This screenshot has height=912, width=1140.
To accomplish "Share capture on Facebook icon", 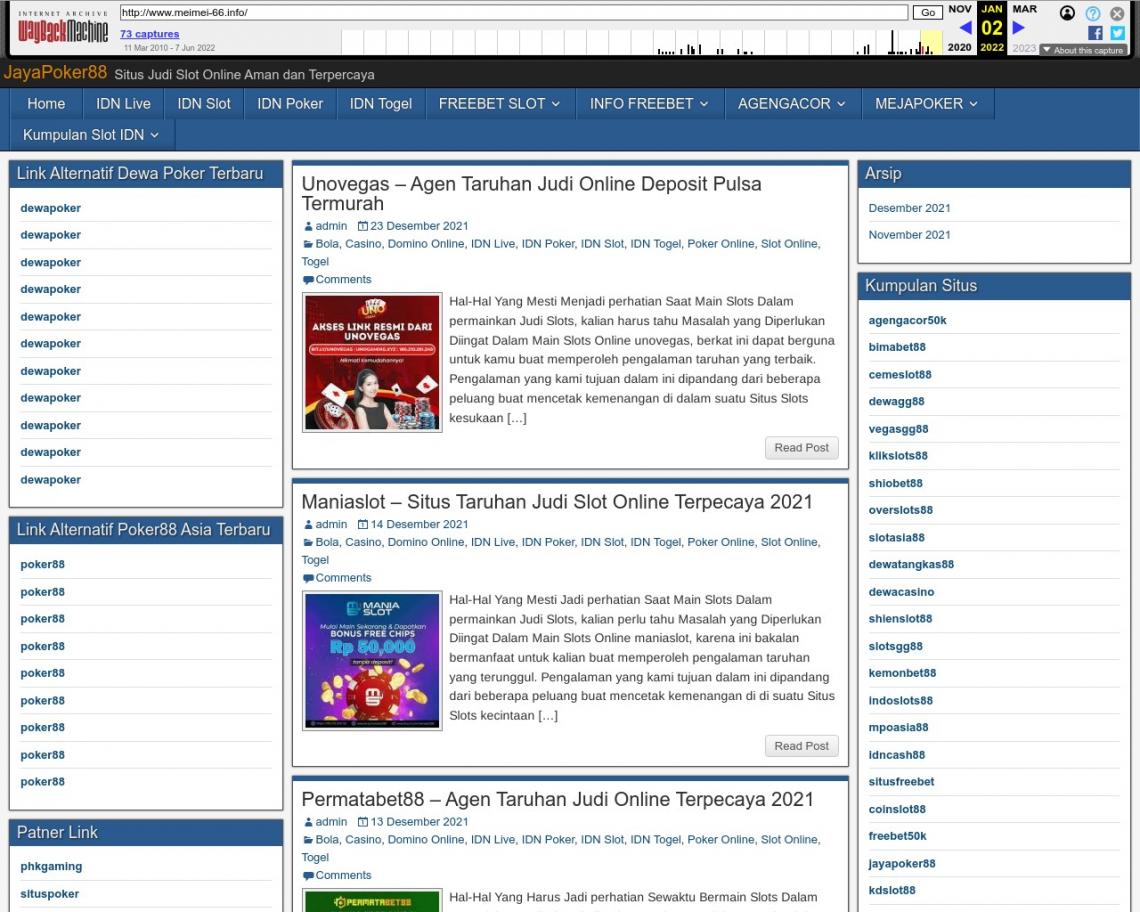I will coord(1095,33).
